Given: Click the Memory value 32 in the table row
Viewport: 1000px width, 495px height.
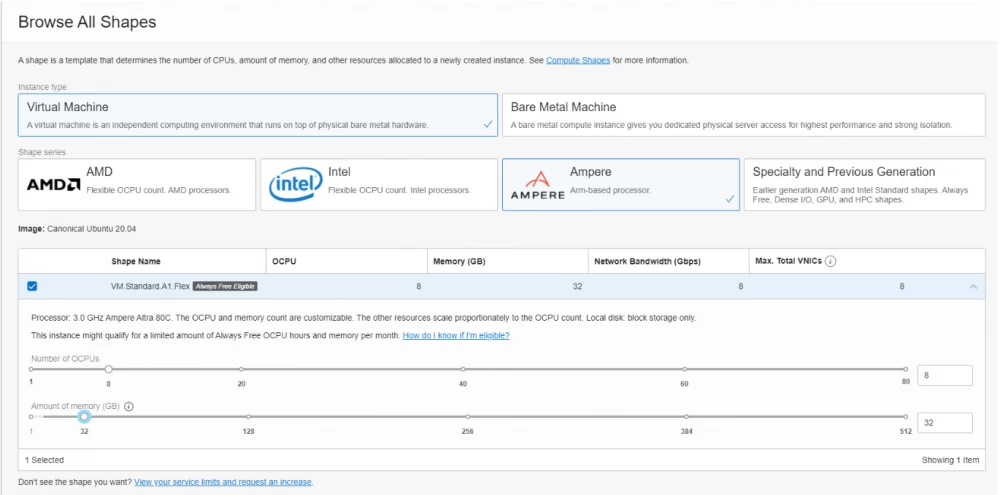Looking at the screenshot, I should (577, 286).
